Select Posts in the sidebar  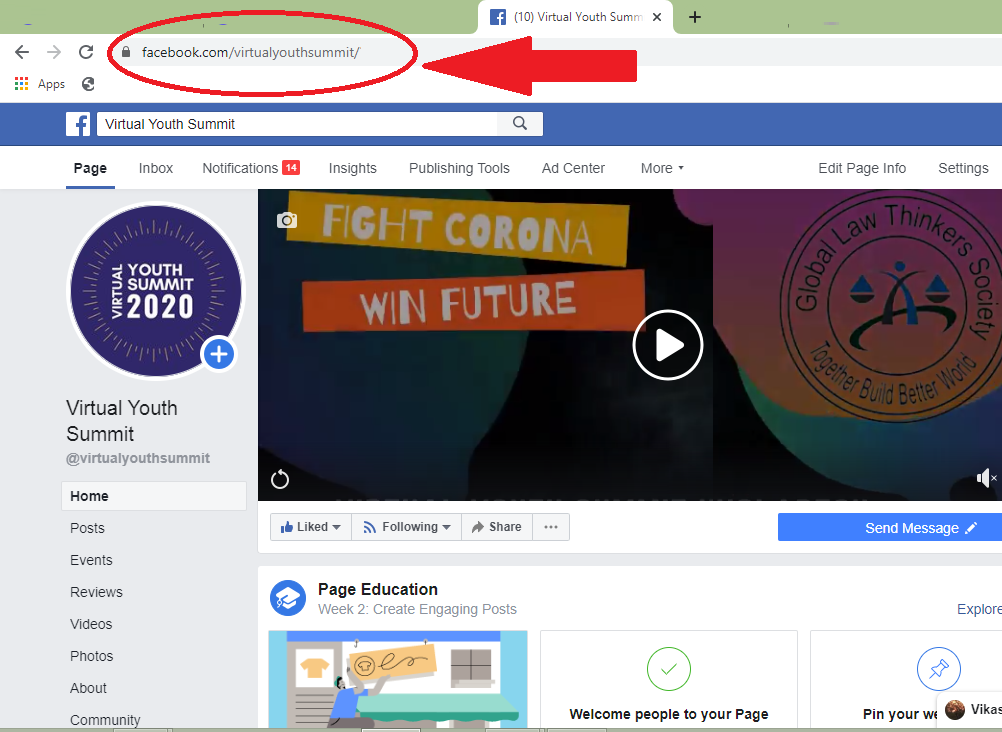pos(88,528)
